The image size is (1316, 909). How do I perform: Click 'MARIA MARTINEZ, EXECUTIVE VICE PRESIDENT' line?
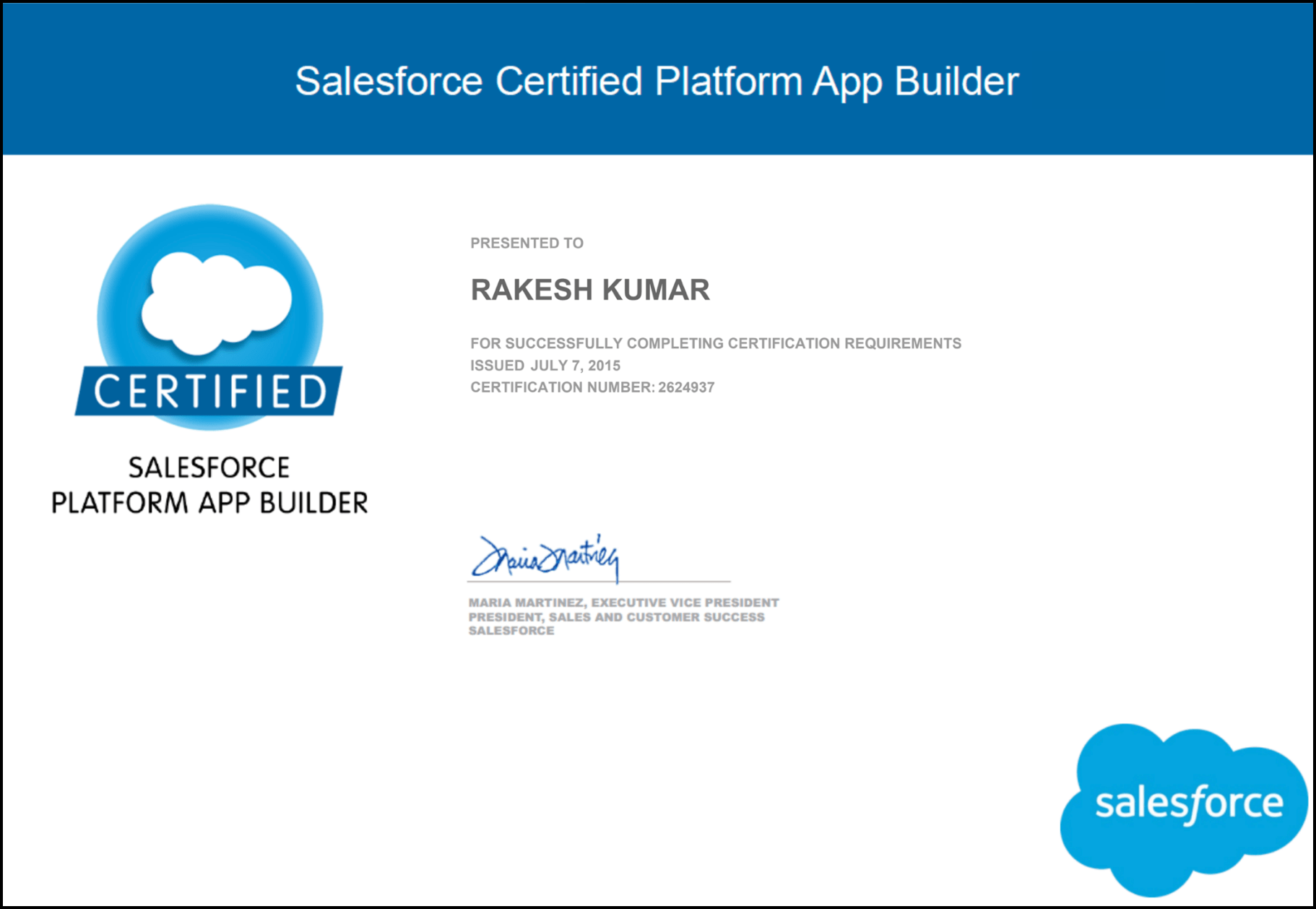623,603
